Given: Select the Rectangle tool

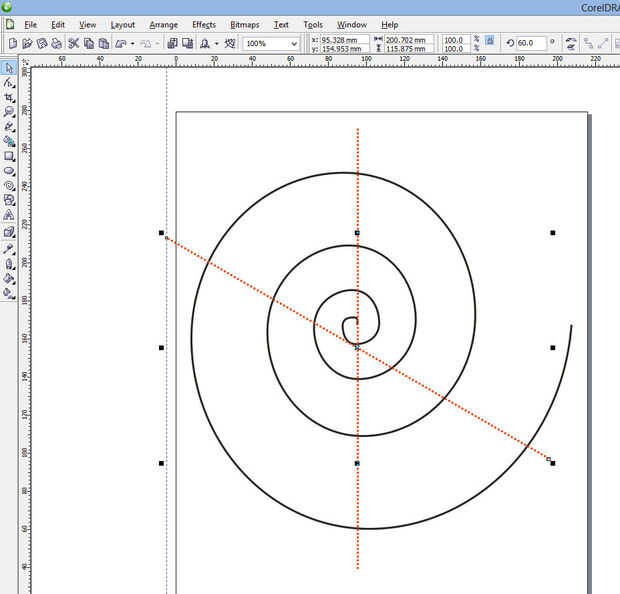Looking at the screenshot, I should point(9,156).
